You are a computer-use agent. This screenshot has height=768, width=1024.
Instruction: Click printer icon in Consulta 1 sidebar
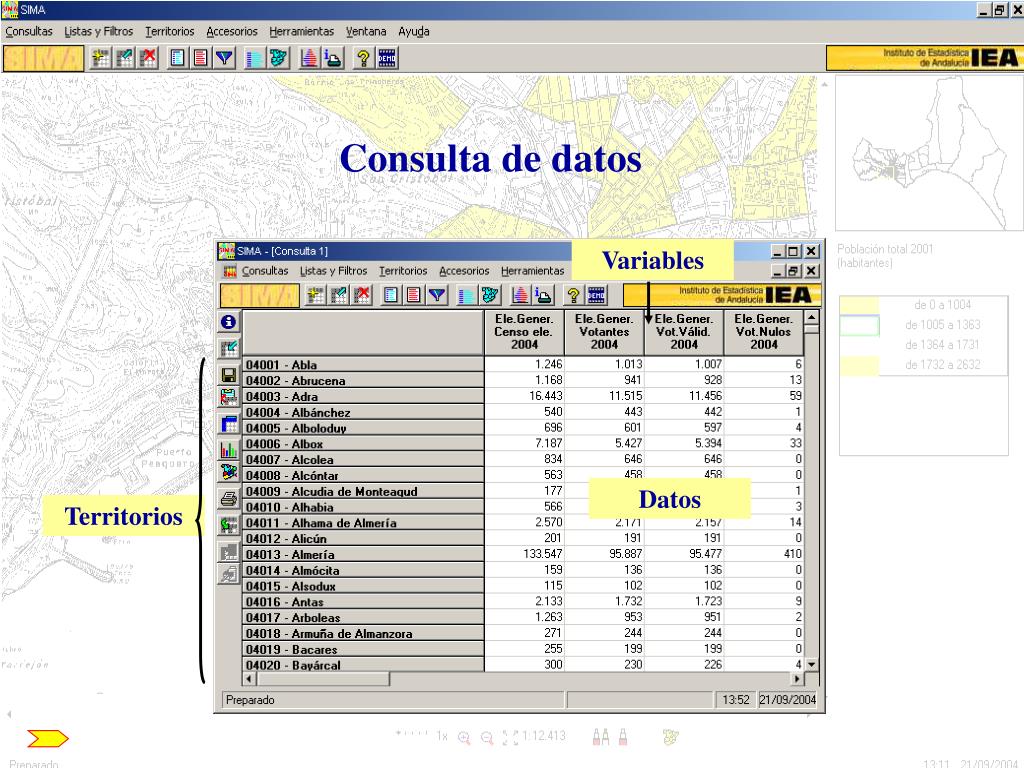click(x=229, y=500)
